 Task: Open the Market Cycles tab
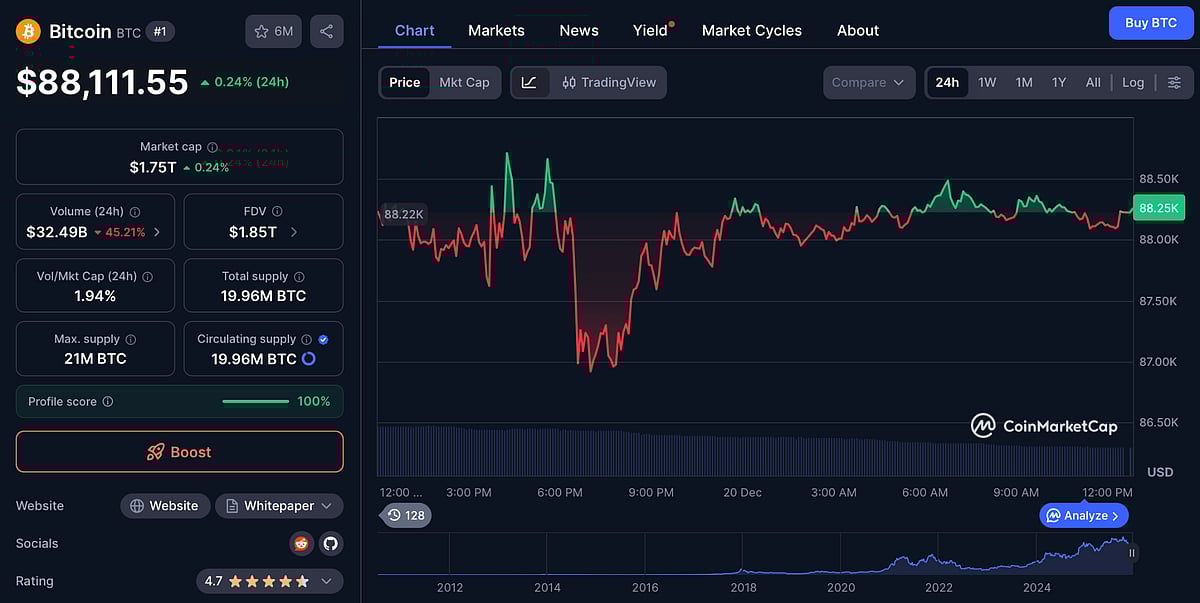[x=751, y=30]
